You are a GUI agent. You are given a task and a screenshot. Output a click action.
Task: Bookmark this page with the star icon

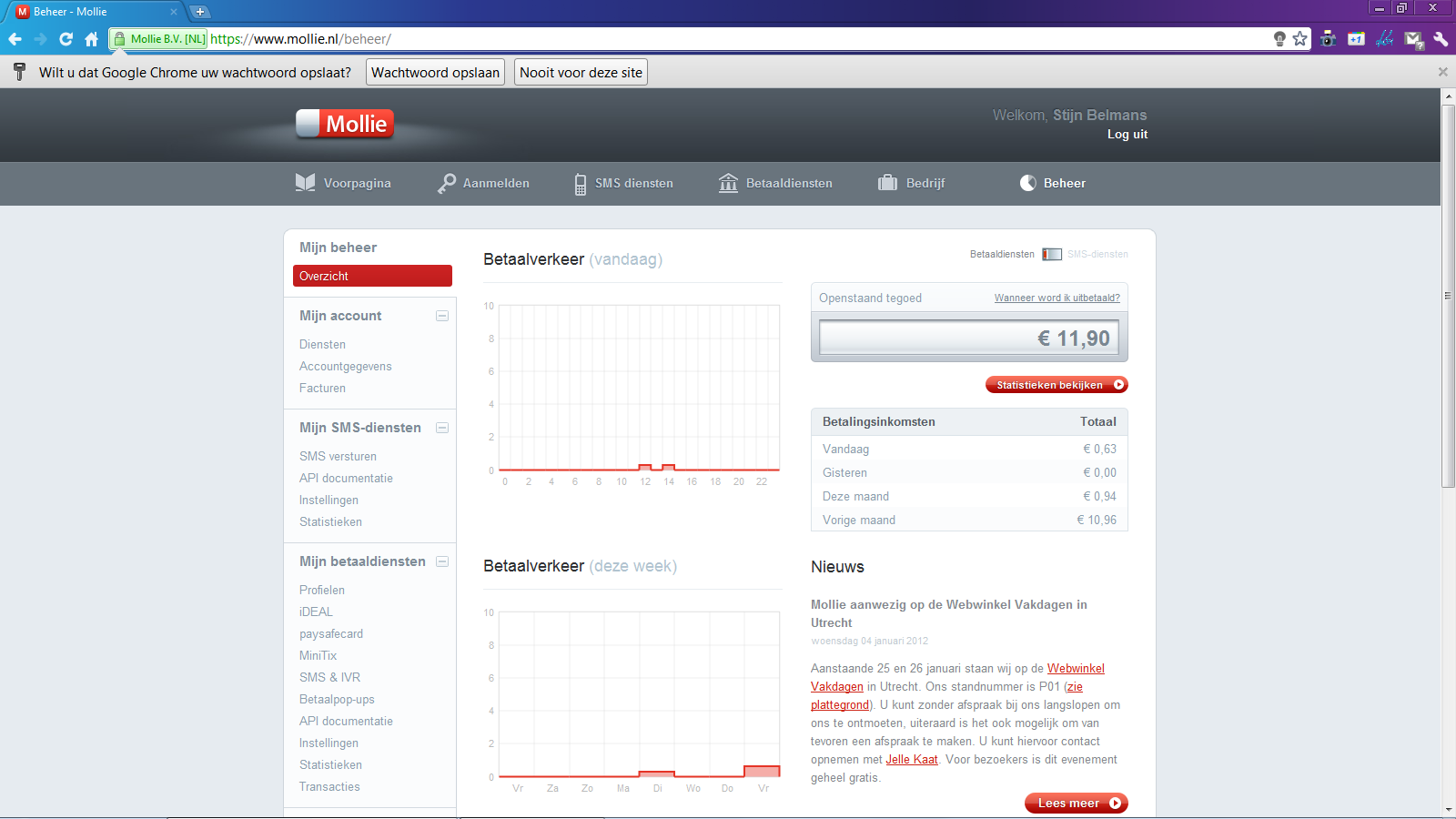coord(1299,39)
